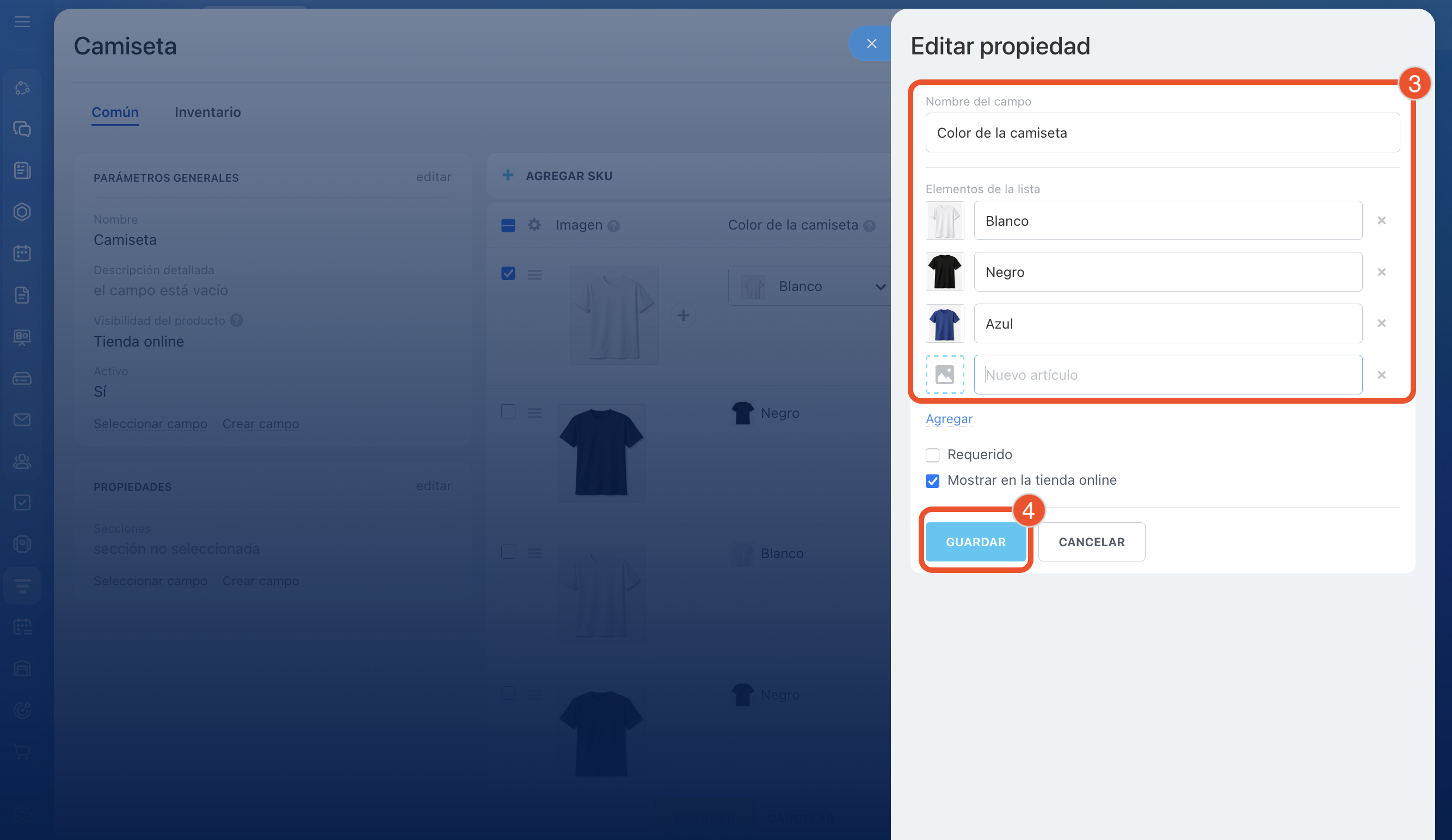Click the black t-shirt swatch thumbnail
1452x840 pixels.
click(944, 272)
